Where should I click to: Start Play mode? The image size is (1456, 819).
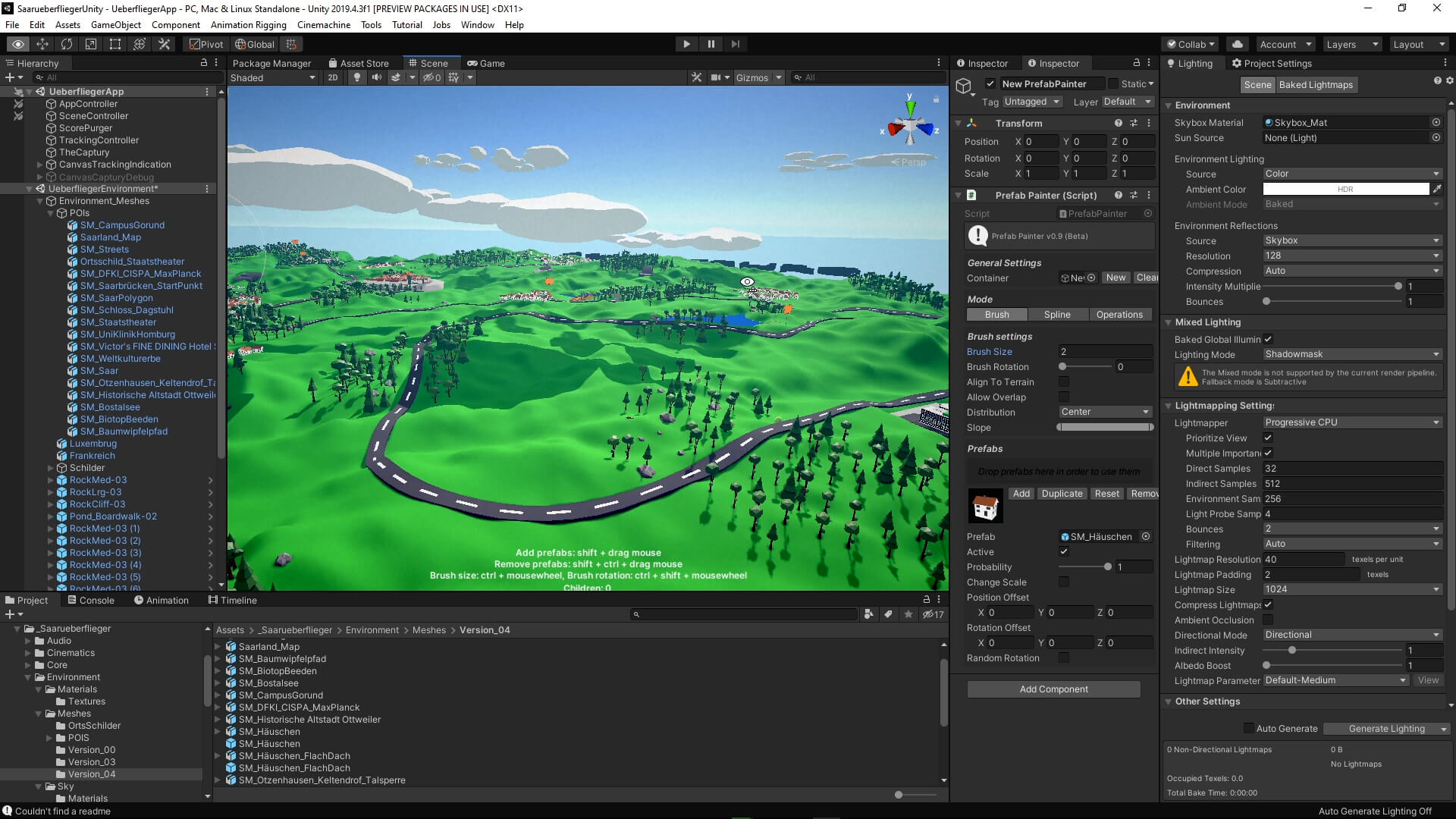click(x=686, y=44)
